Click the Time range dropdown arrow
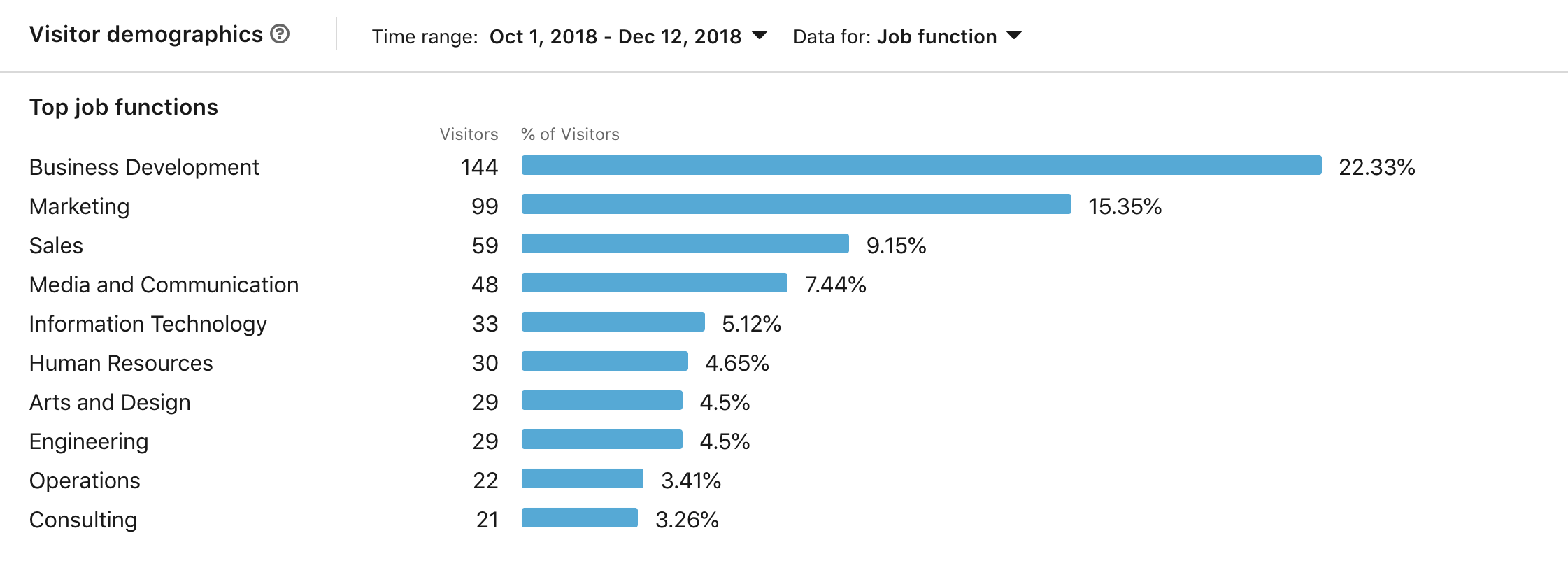Image resolution: width=1568 pixels, height=568 pixels. 759,35
